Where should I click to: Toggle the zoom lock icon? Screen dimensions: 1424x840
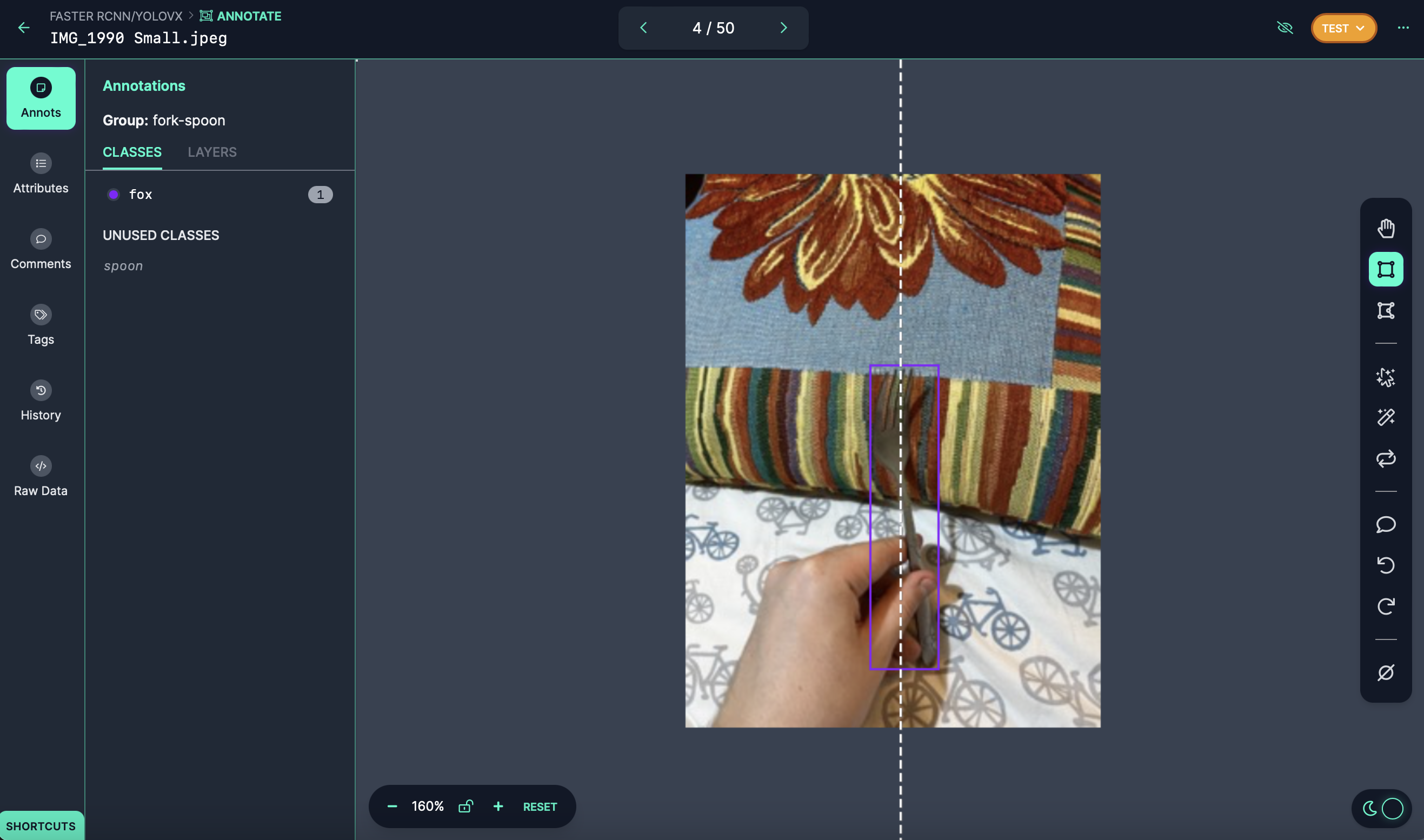tap(465, 806)
